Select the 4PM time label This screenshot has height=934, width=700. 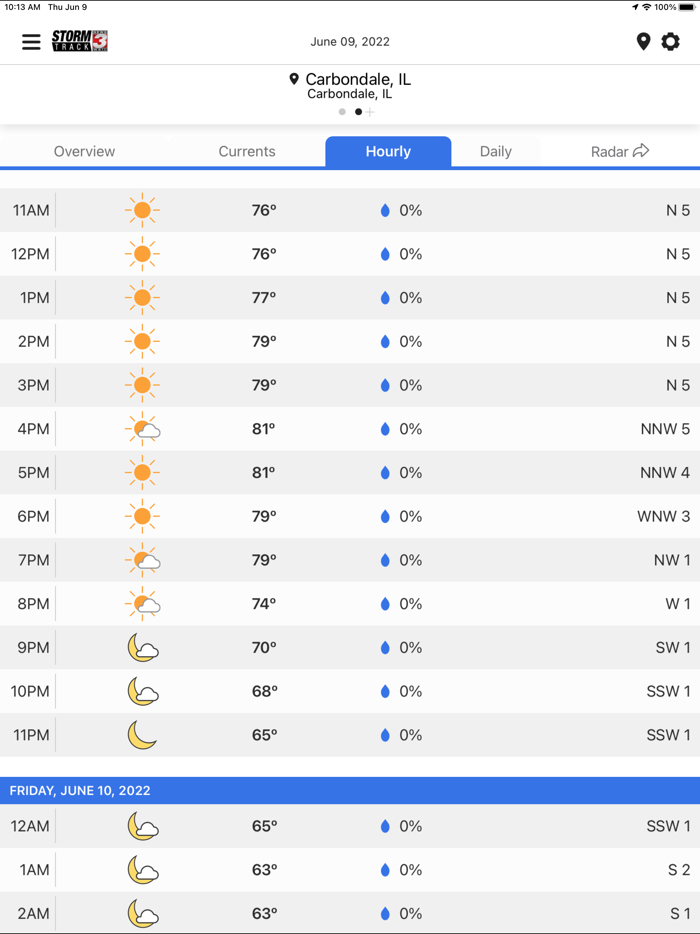point(33,429)
